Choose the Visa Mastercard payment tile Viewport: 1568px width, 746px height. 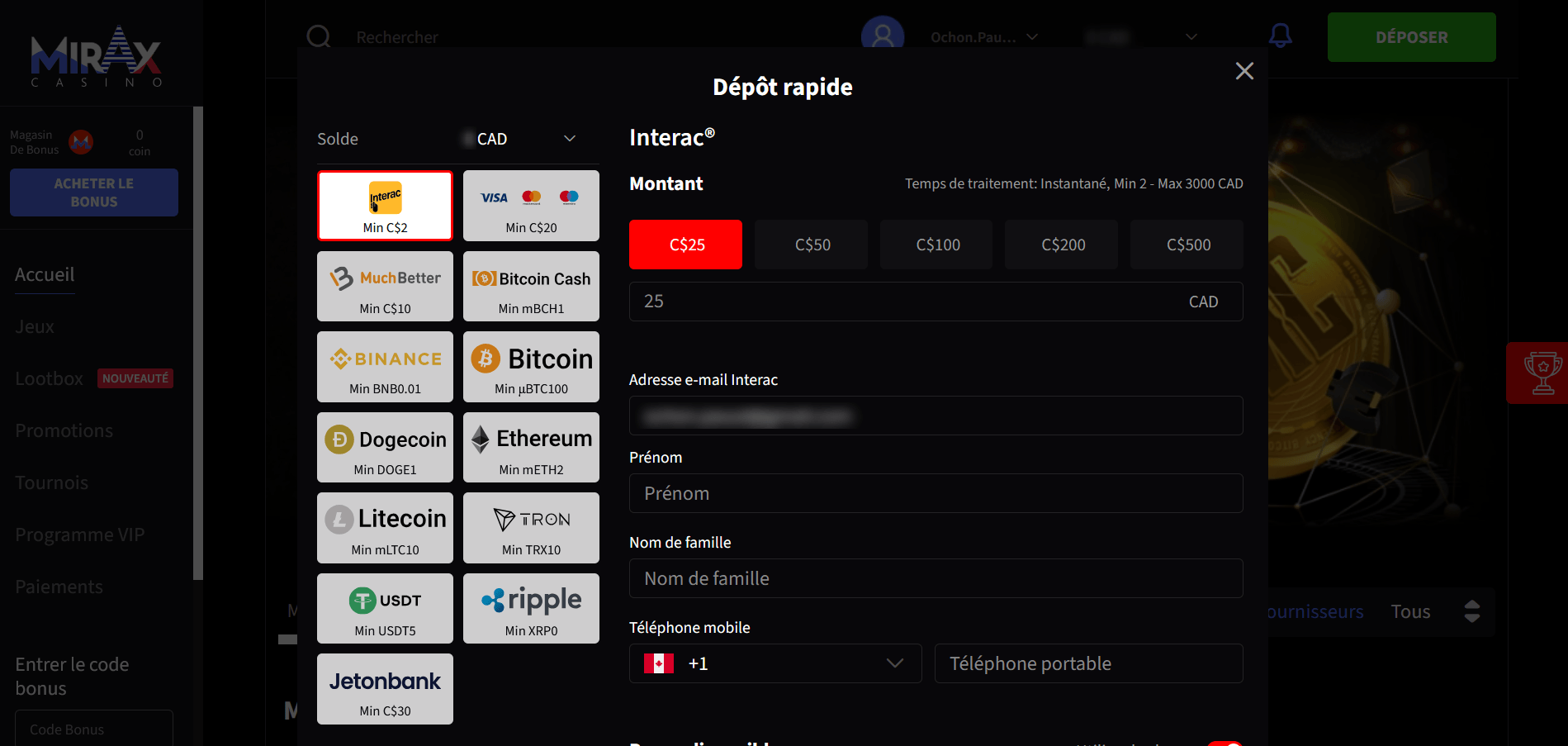pos(531,206)
